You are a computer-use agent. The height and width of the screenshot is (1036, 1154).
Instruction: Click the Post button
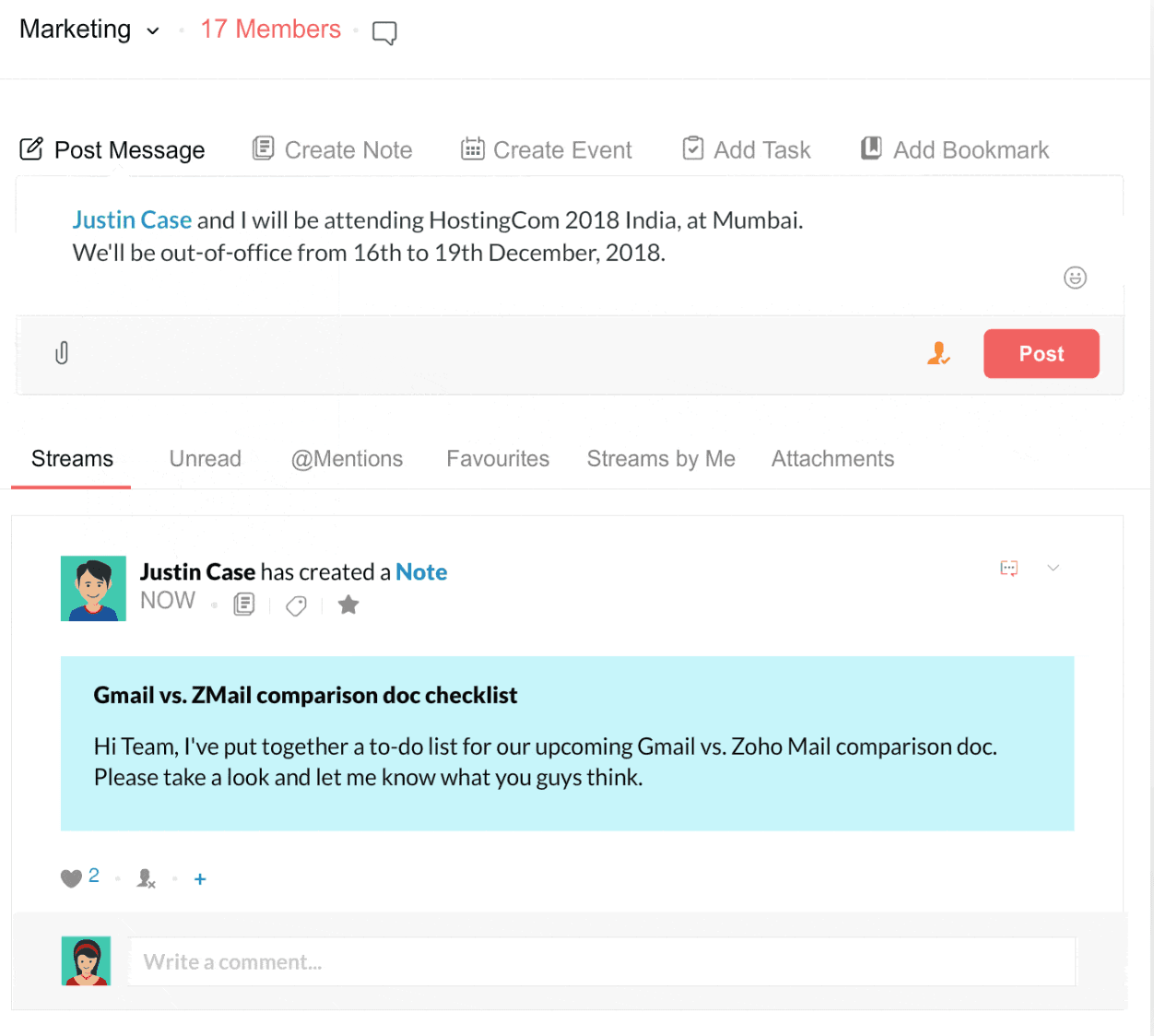click(1041, 353)
